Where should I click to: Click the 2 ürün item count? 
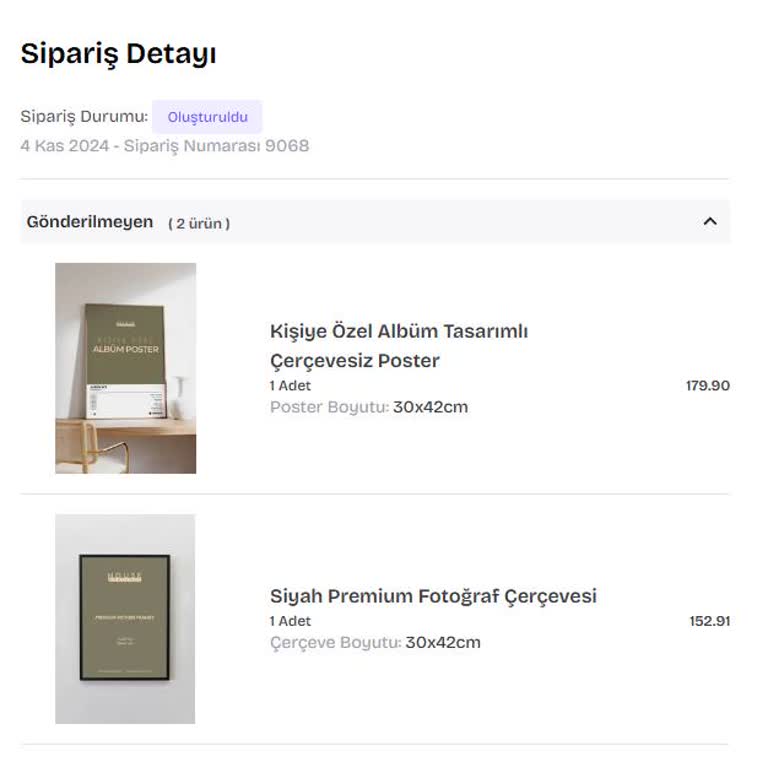coord(199,223)
